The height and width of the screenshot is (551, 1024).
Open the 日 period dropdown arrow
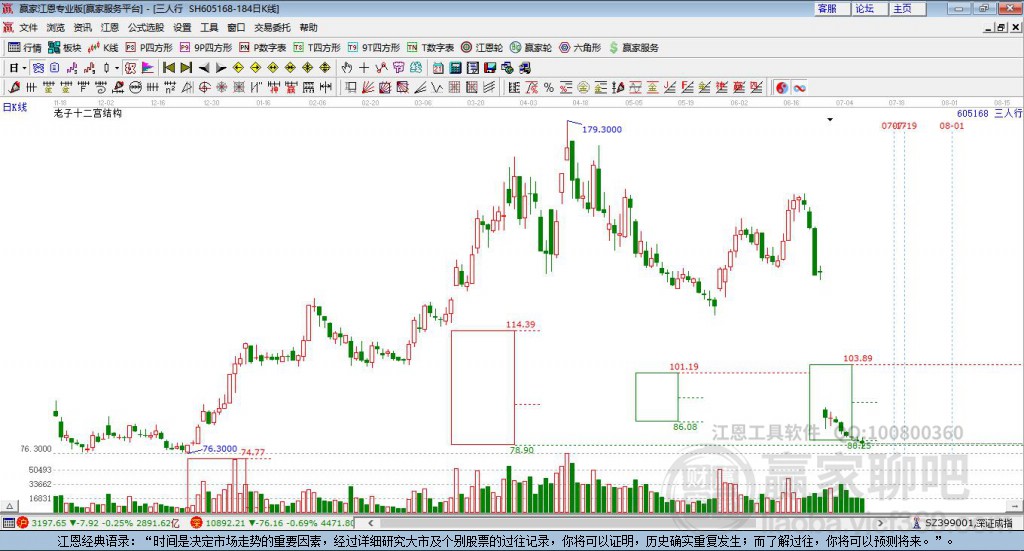click(24, 68)
